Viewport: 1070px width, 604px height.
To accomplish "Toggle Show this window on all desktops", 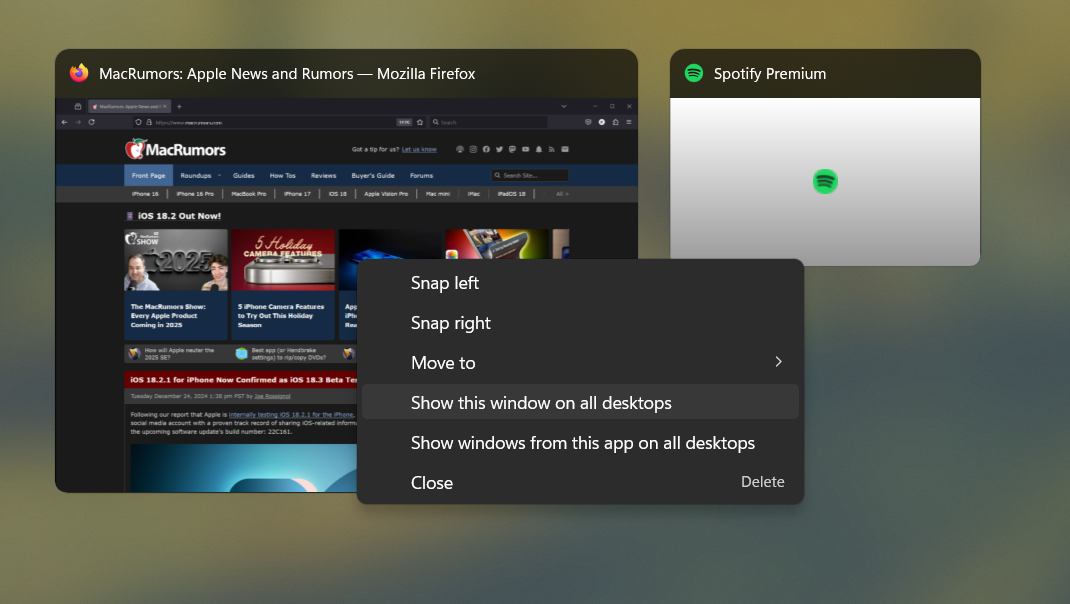I will pos(541,403).
